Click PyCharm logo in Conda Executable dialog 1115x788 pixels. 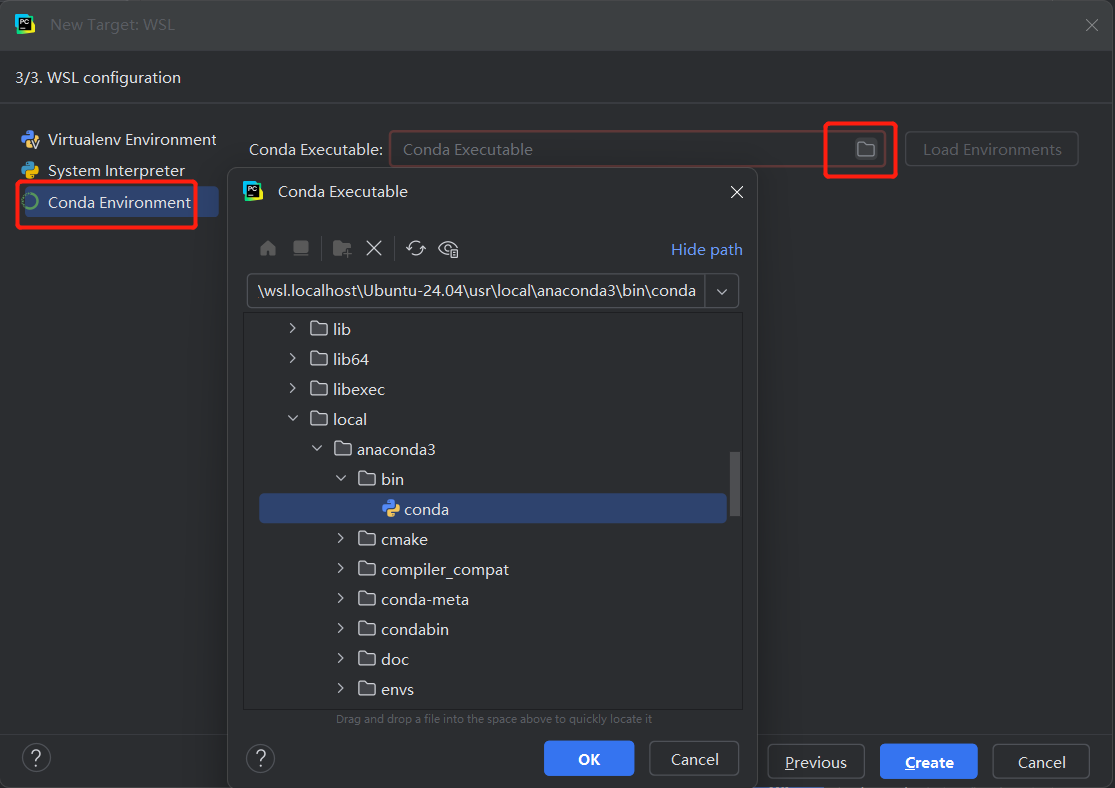coord(253,191)
